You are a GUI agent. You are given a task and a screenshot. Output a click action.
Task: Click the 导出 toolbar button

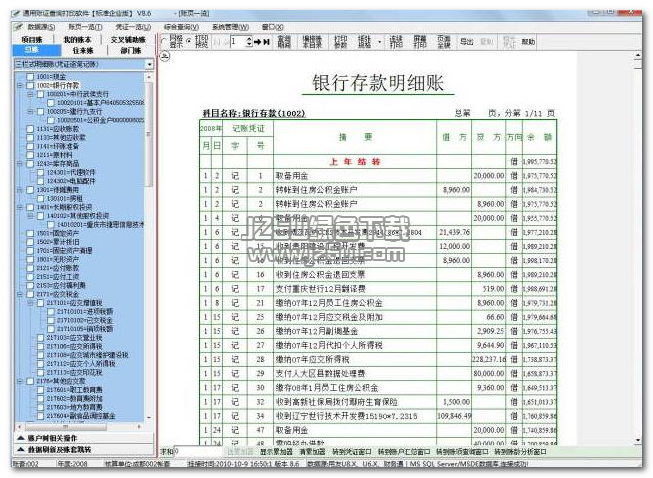(466, 42)
